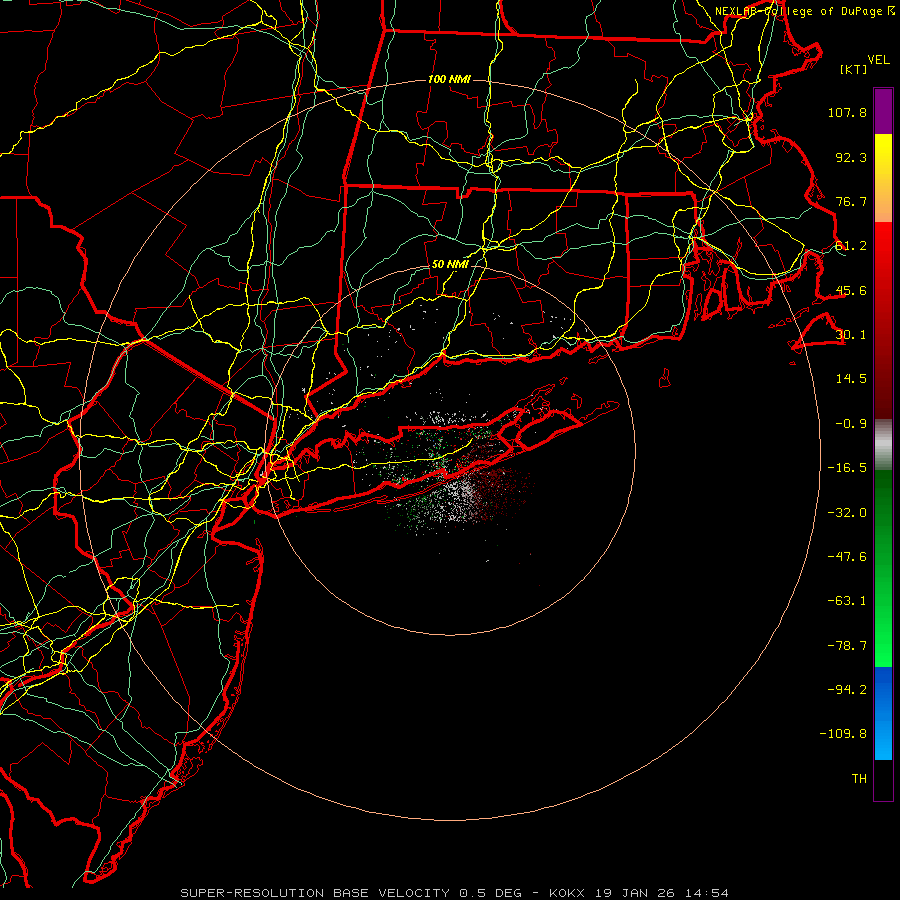Viewport: 900px width, 900px height.
Task: Click the 100 NMI range ring label
Action: 449,79
